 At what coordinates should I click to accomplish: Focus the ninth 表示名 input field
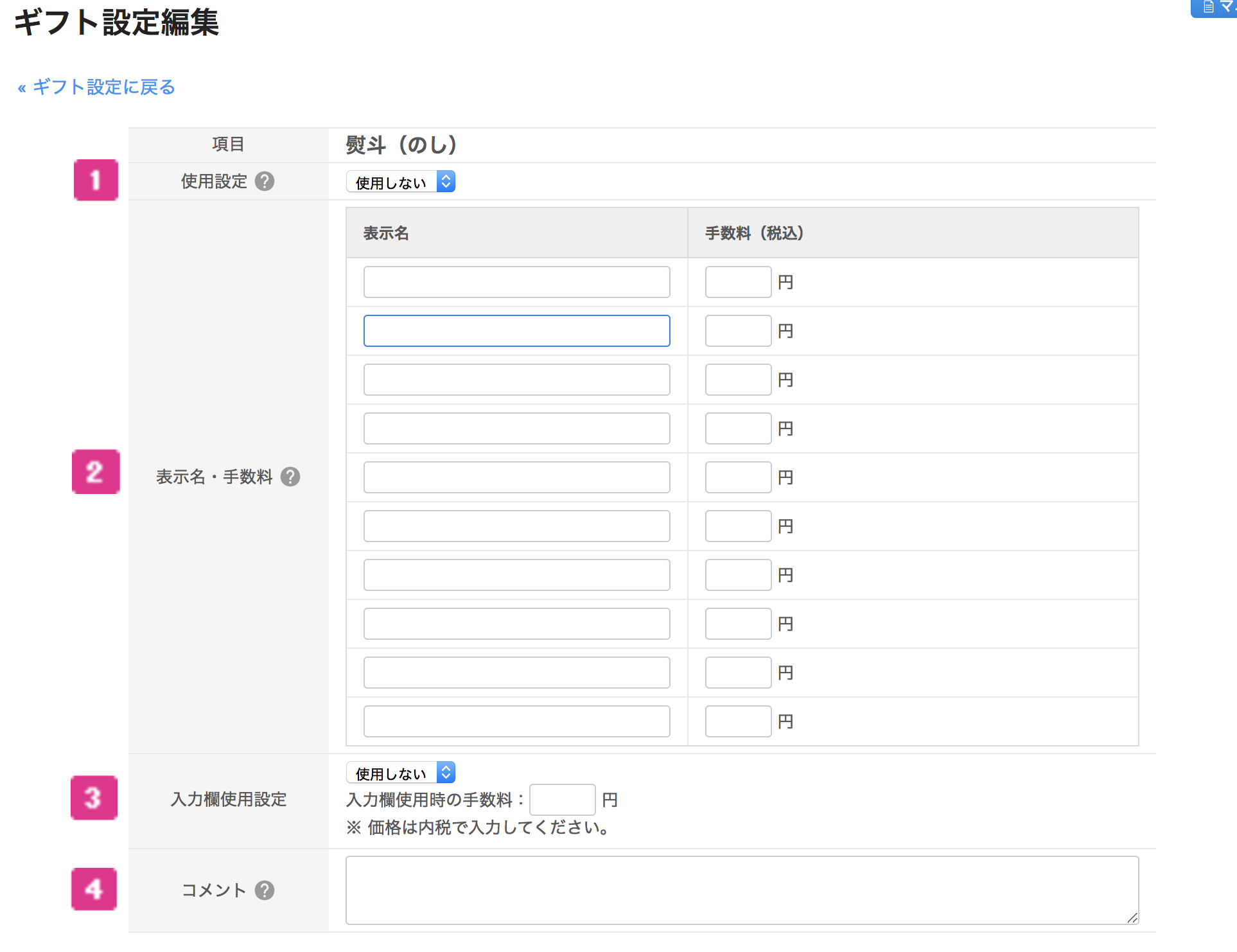coord(517,673)
